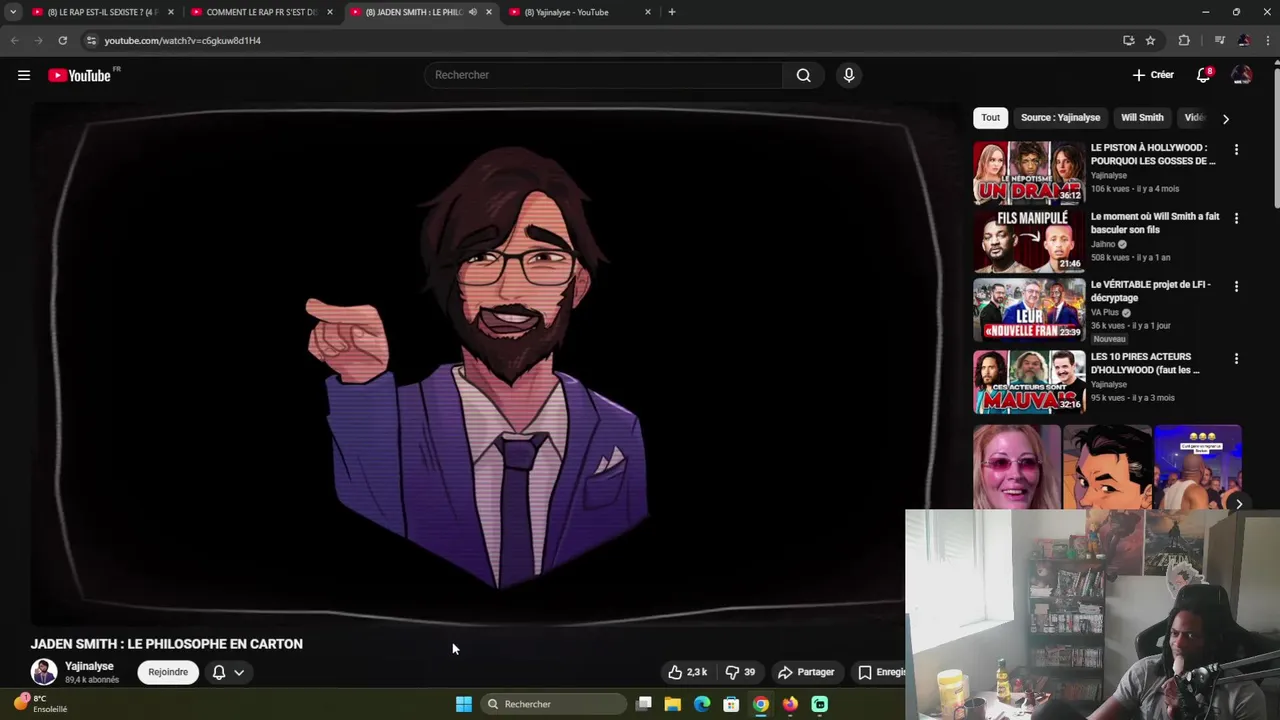Open the YouTube hamburger guide menu
Viewport: 1280px width, 720px height.
point(24,75)
